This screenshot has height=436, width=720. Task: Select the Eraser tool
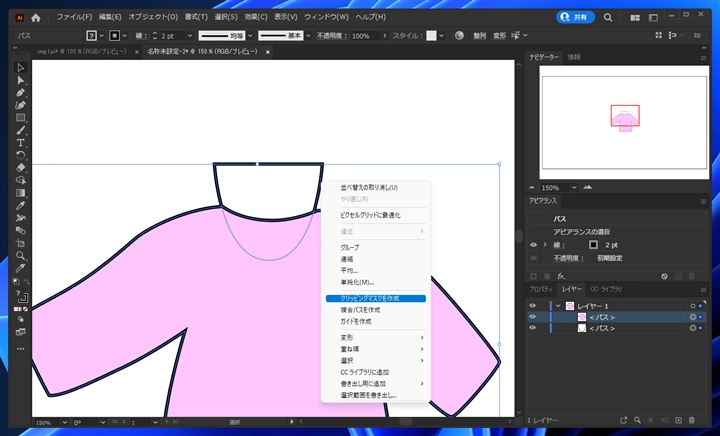tap(21, 168)
